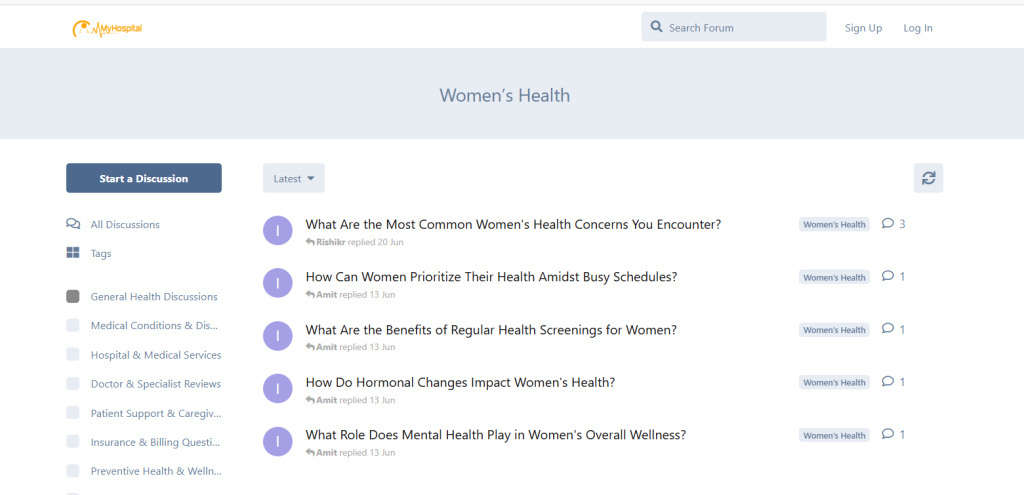The image size is (1024, 495).
Task: Click the avatar beside the Hormonal Changes discussion
Action: (x=278, y=388)
